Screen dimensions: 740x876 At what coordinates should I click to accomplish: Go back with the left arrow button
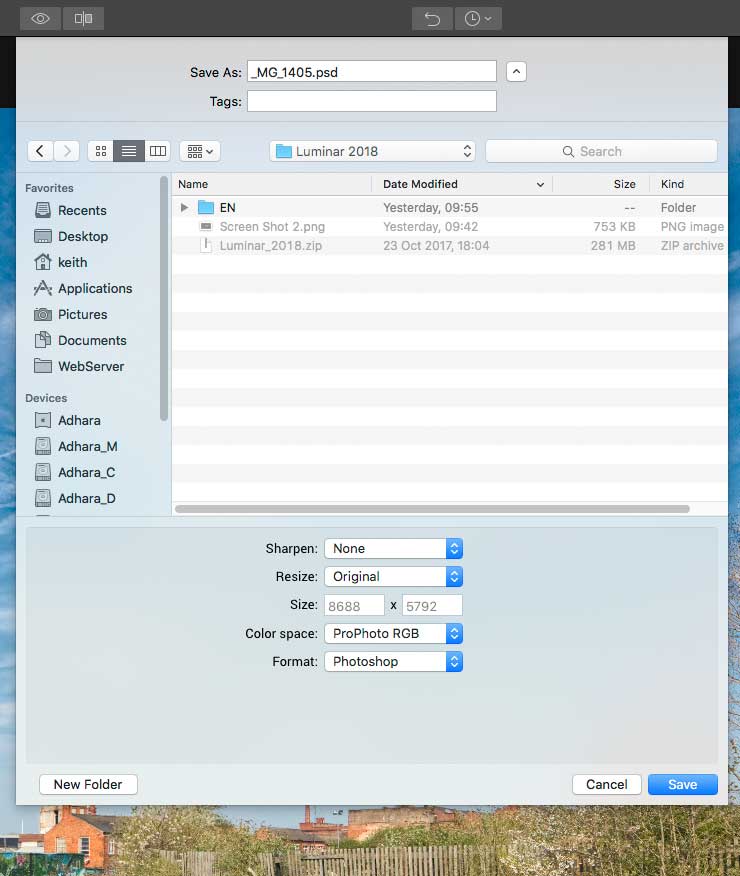coord(40,151)
